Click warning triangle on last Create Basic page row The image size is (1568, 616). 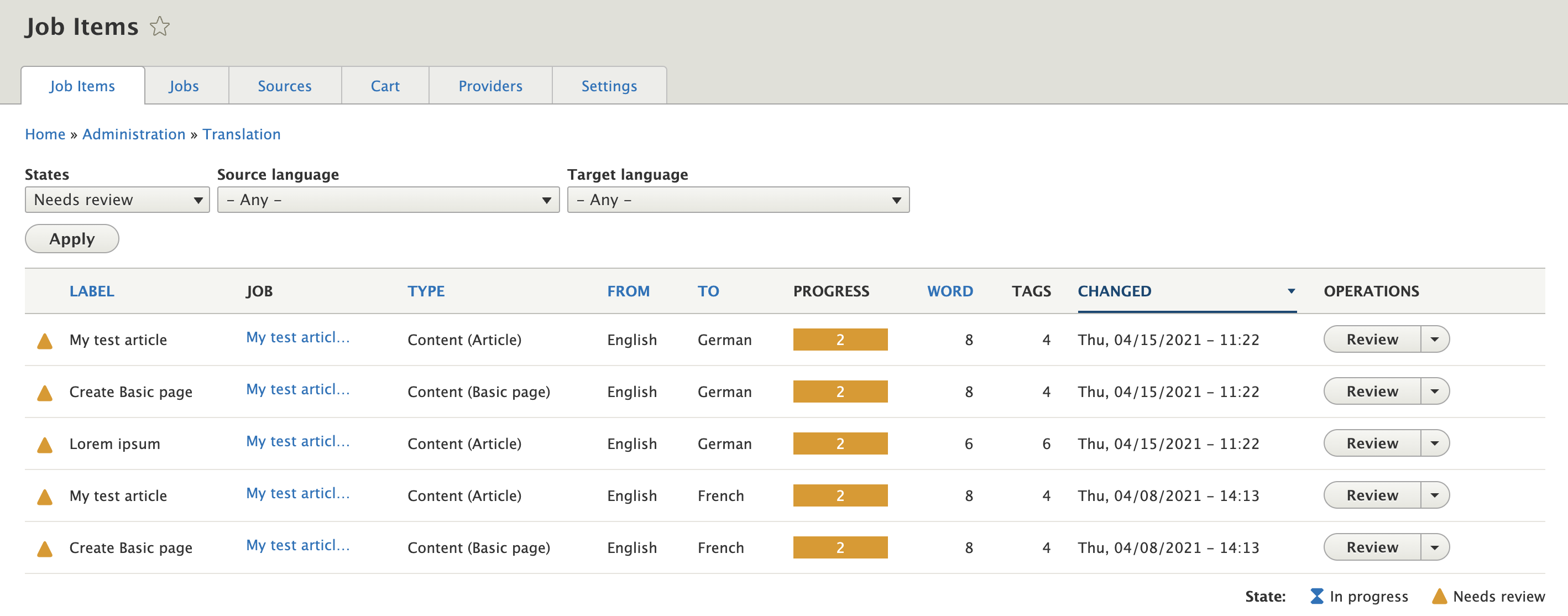44,549
